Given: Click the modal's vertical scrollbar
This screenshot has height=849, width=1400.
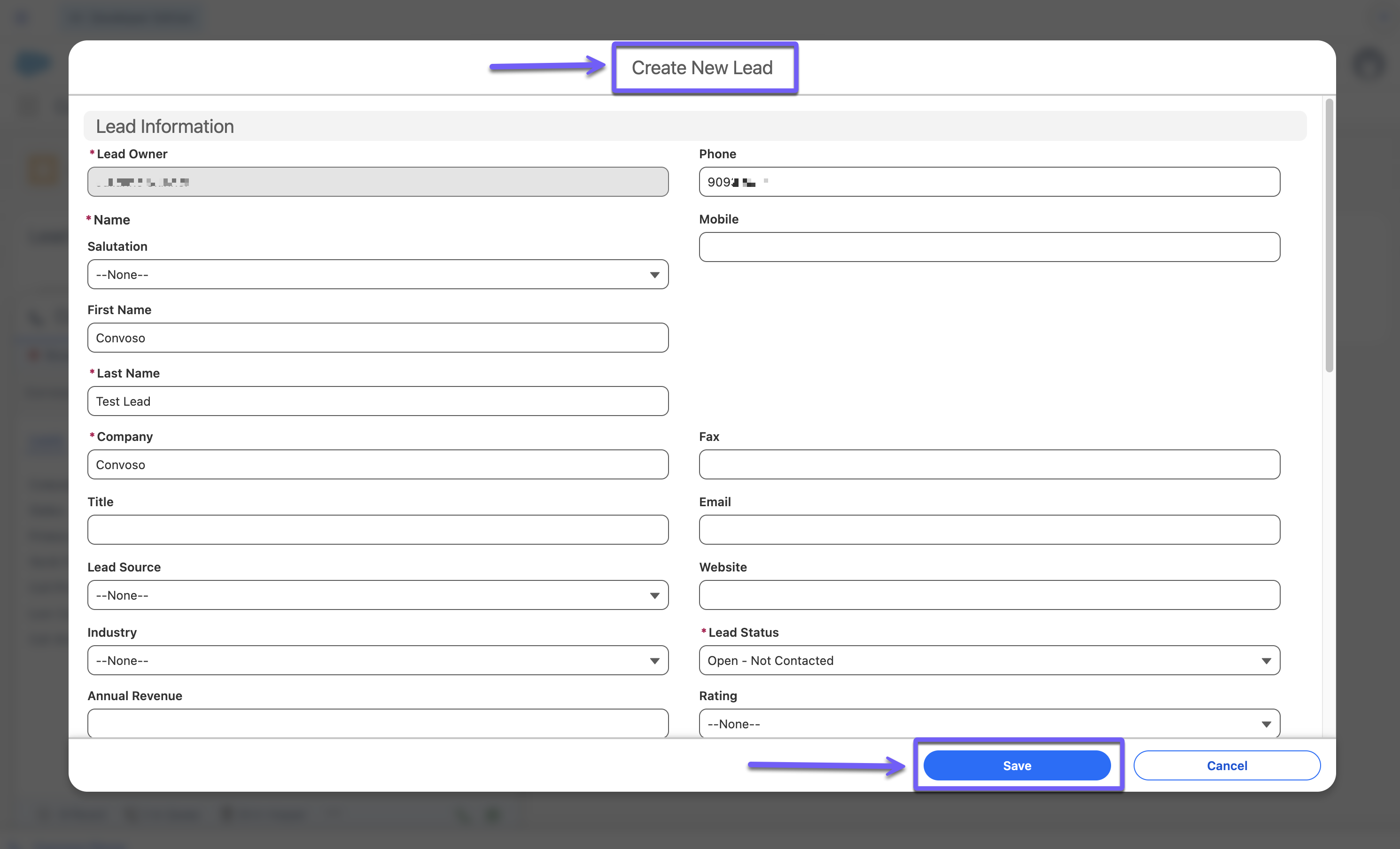Looking at the screenshot, I should [1329, 236].
